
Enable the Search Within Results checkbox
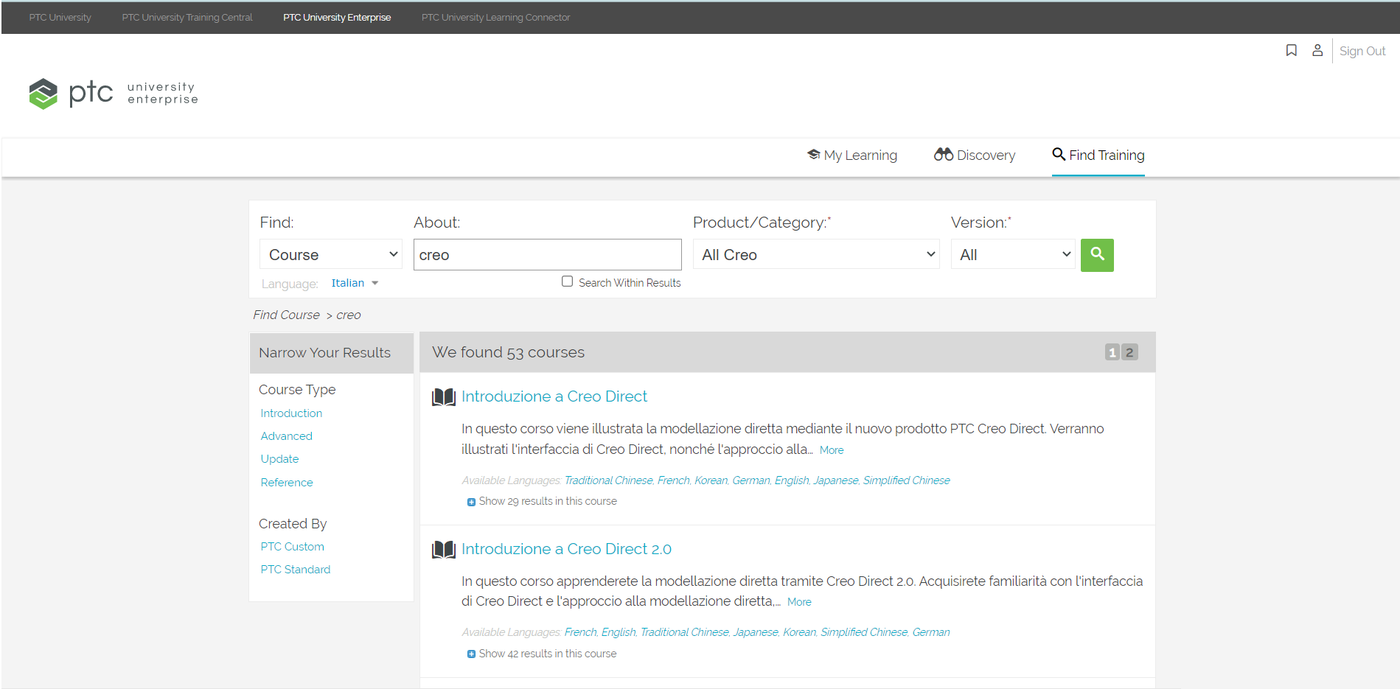coord(568,282)
